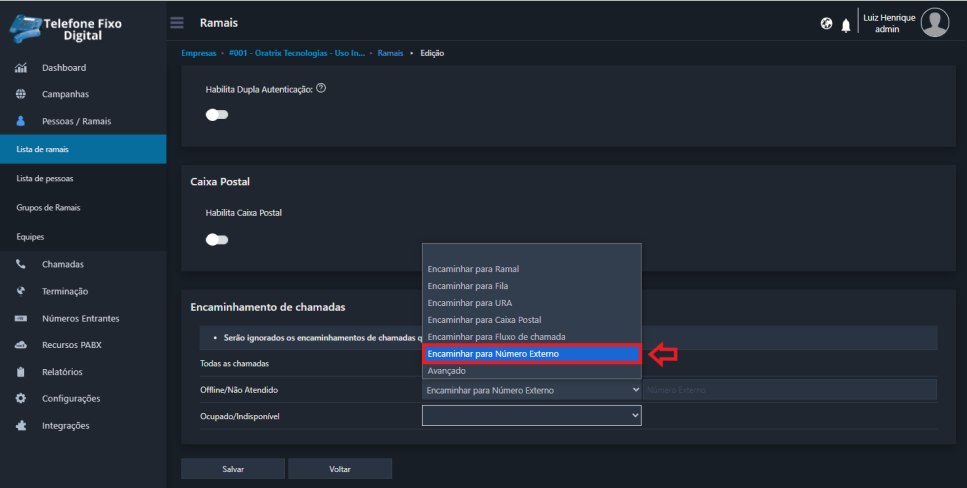
Task: Click the Salvar button
Action: point(233,469)
